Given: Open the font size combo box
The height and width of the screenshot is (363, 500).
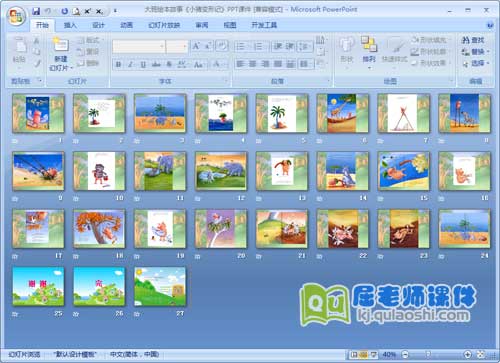Looking at the screenshot, I should click(x=177, y=47).
